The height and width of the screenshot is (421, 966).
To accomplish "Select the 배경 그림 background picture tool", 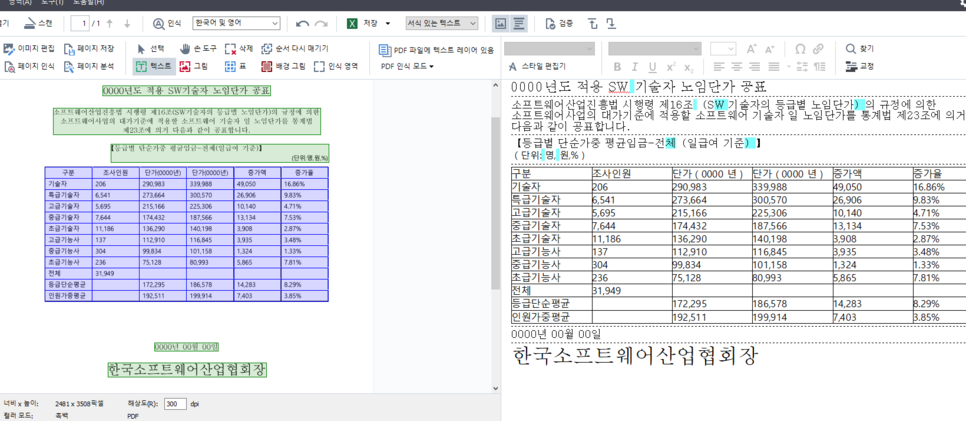I will pyautogui.click(x=283, y=66).
